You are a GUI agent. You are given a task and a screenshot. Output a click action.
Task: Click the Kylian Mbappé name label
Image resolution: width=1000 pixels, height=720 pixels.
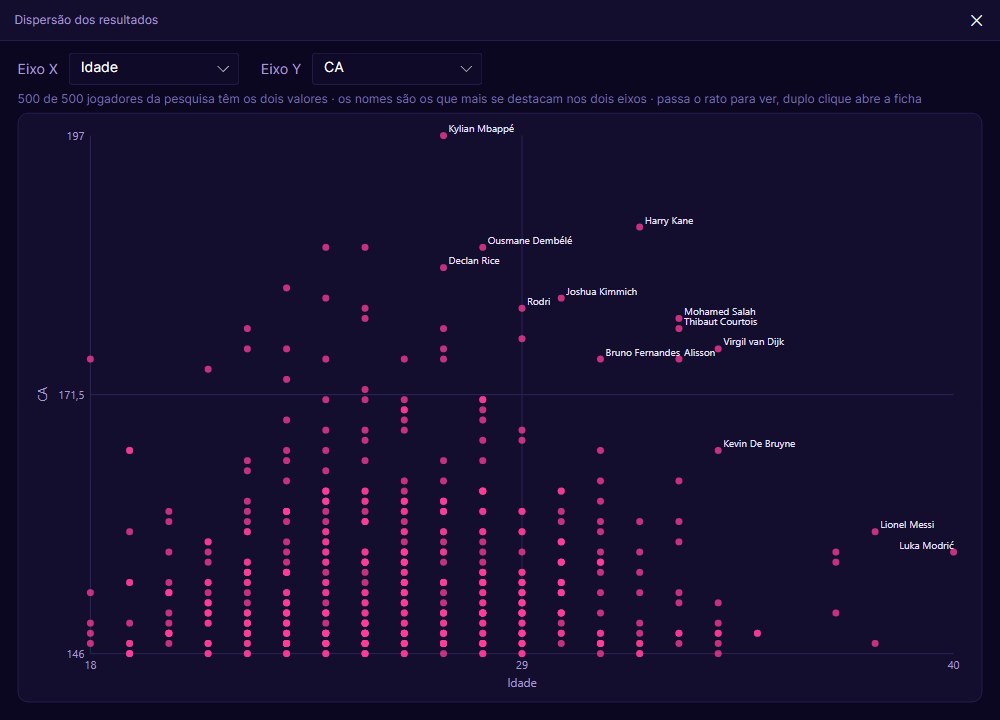click(x=481, y=129)
